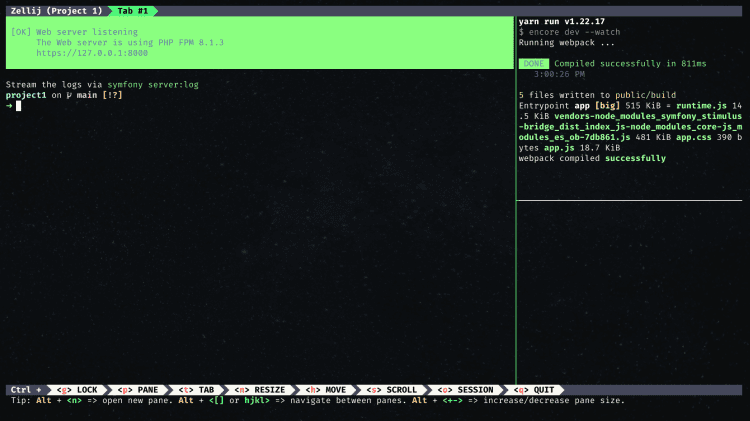The height and width of the screenshot is (421, 750).
Task: Focus the empty lower right pane
Action: click(629, 292)
